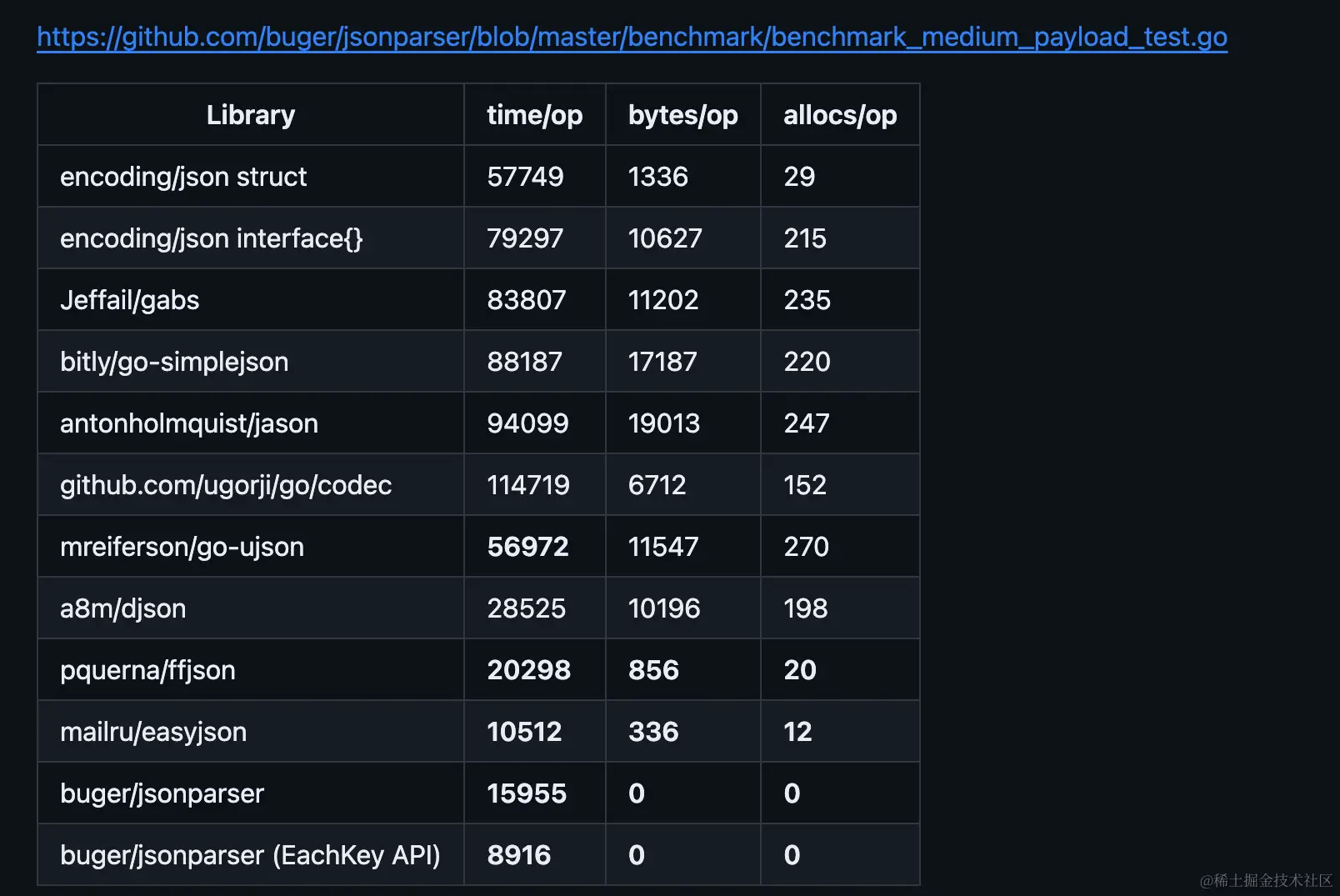Click bold allocs value 20

tap(800, 670)
